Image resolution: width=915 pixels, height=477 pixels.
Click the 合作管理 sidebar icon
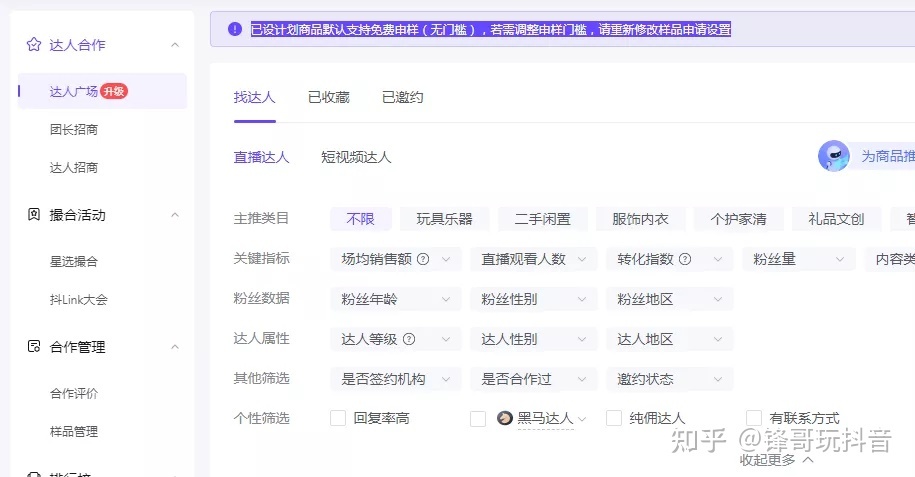(34, 347)
